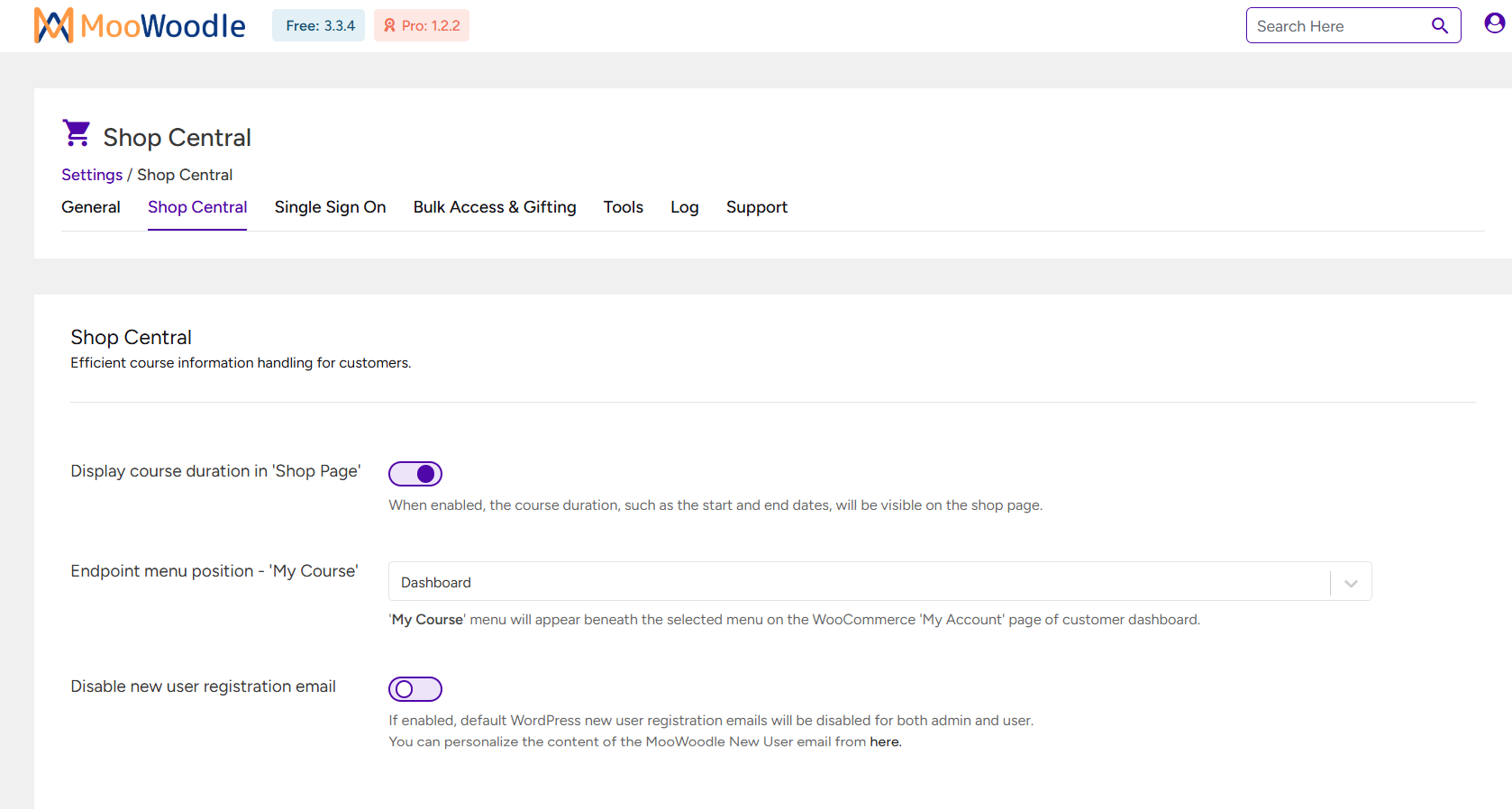Click the Free: 3.3.4 version badge
This screenshot has height=809, width=1512.
point(319,25)
